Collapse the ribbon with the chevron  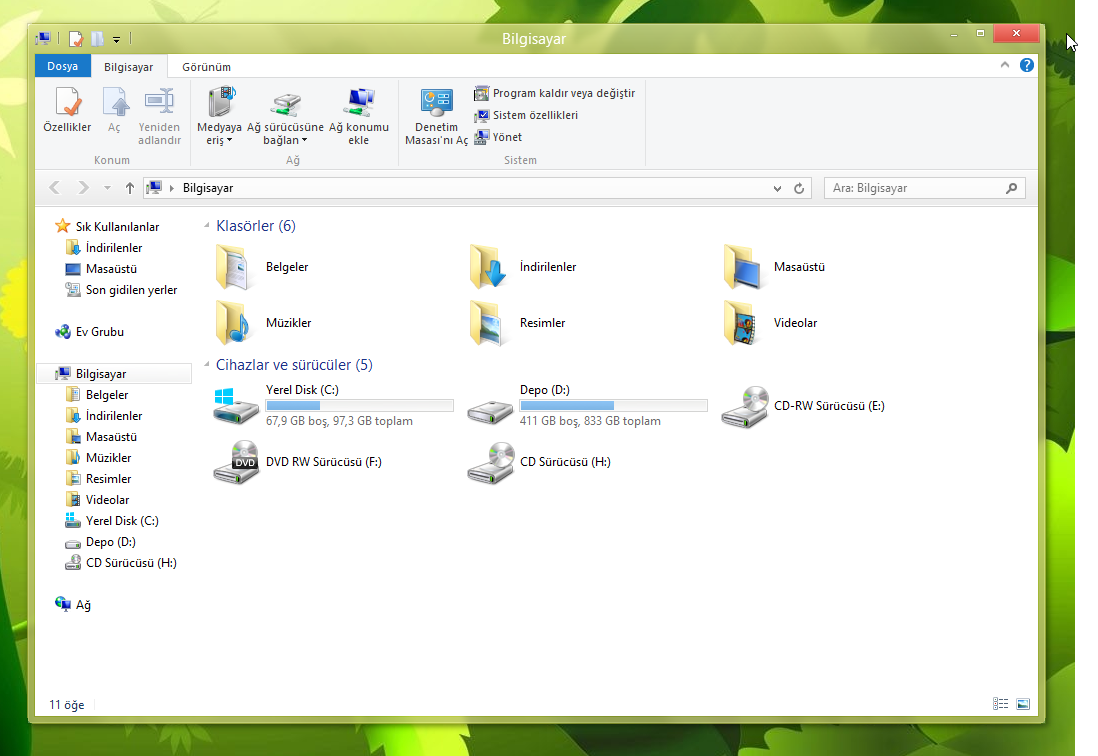pyautogui.click(x=1005, y=65)
